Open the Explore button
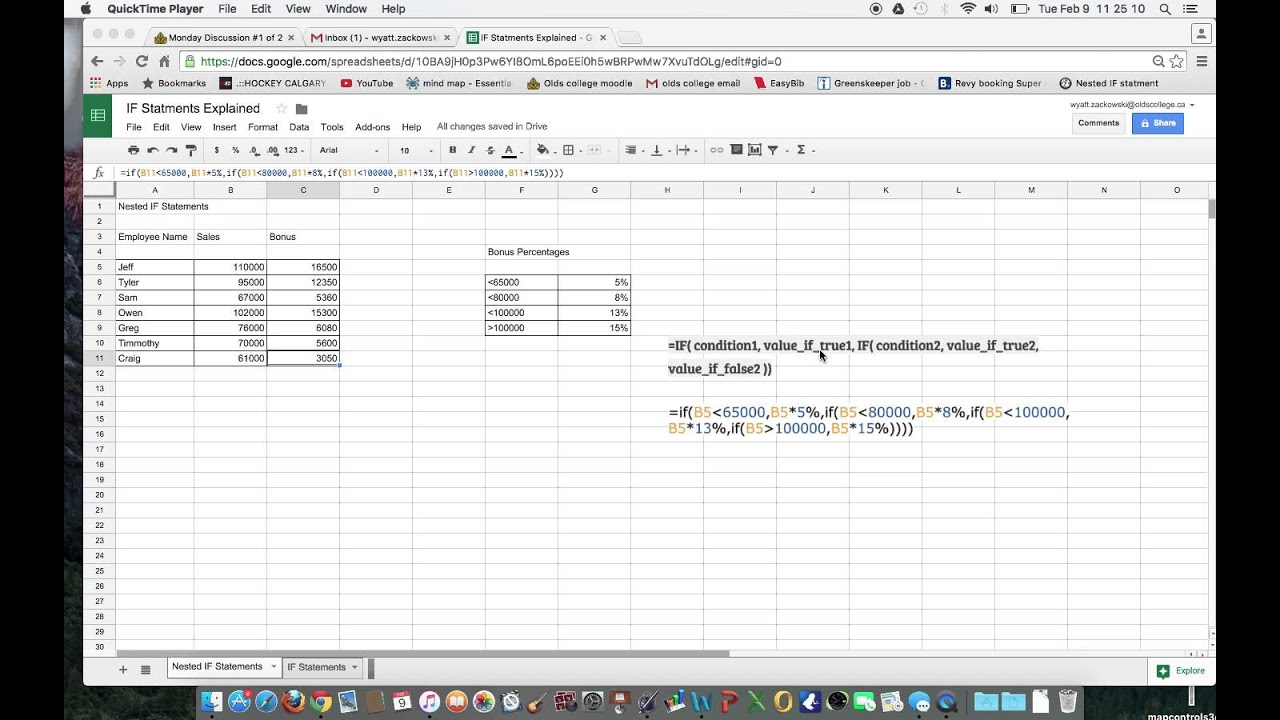The height and width of the screenshot is (720, 1280). point(1181,671)
